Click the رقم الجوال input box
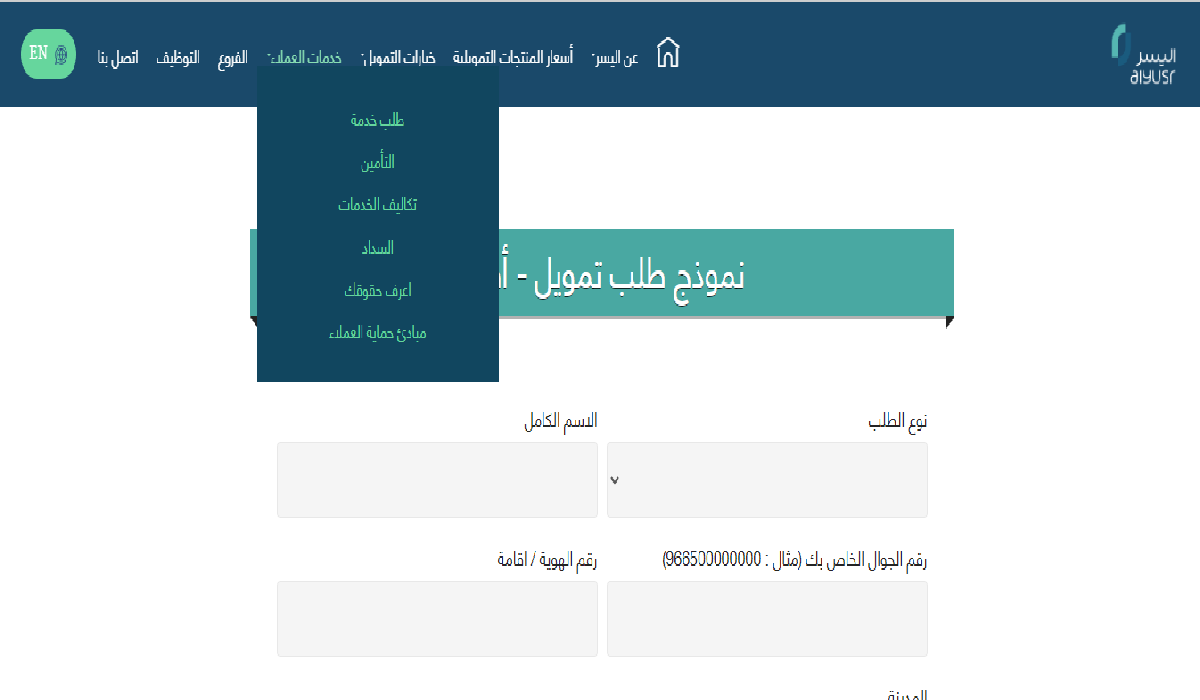The height and width of the screenshot is (700, 1200). click(x=767, y=619)
